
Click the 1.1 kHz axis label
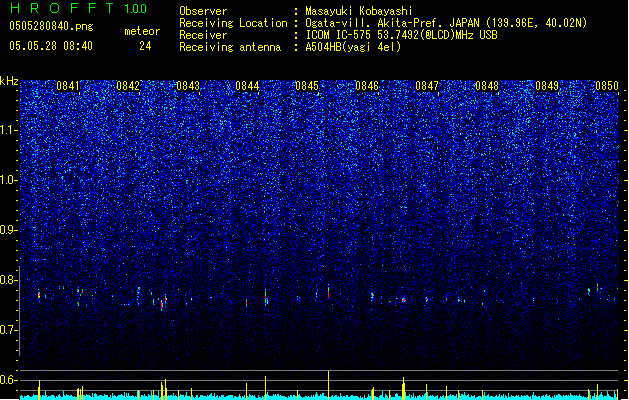(9, 130)
